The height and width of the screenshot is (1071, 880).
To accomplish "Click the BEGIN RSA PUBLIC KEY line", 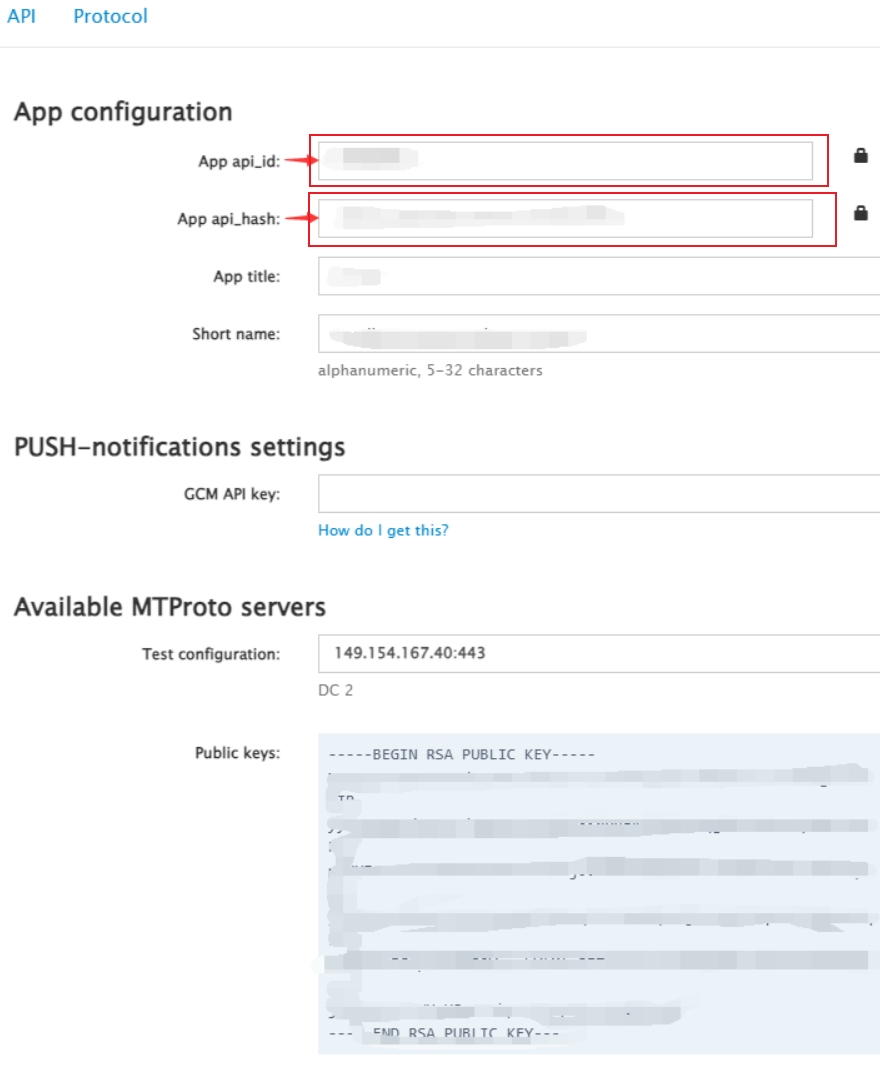I will 461,754.
